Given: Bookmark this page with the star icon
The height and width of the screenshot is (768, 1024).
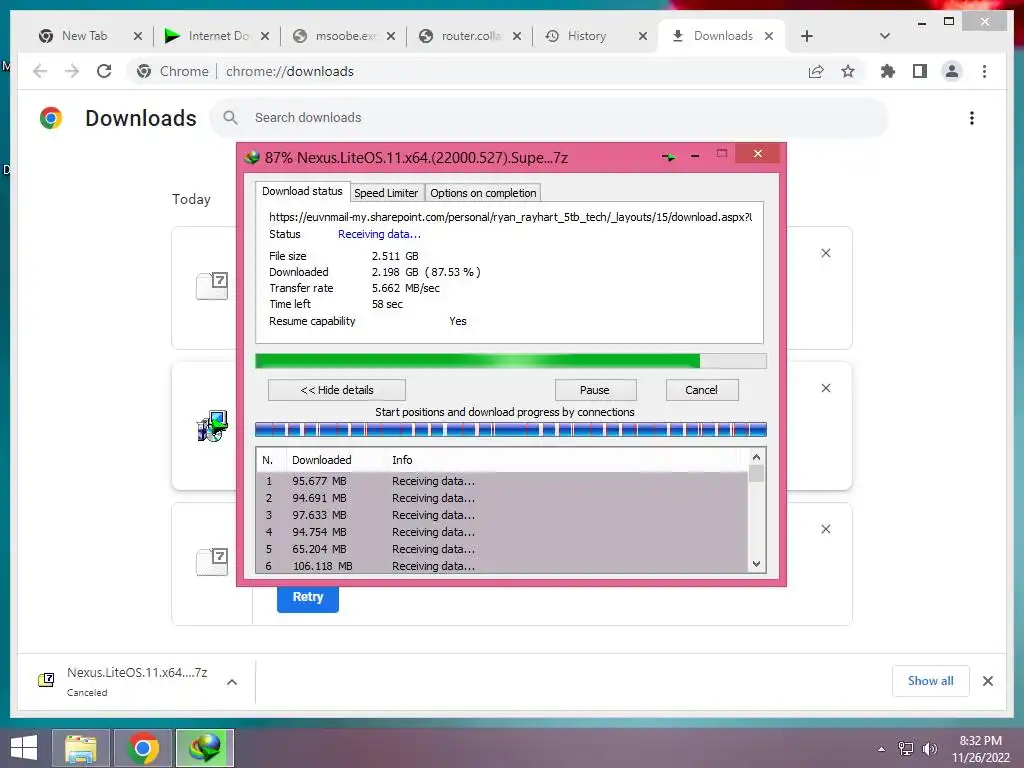Looking at the screenshot, I should coord(848,71).
